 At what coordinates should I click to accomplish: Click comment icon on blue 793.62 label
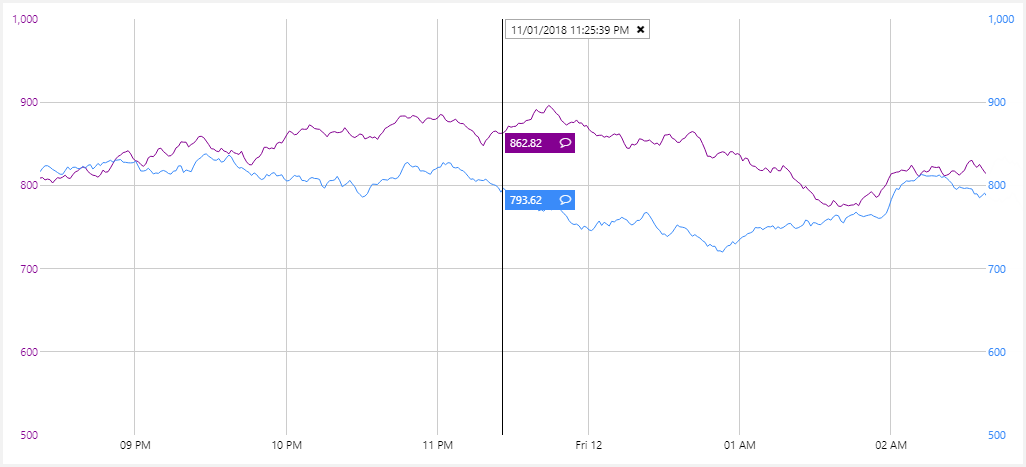565,200
